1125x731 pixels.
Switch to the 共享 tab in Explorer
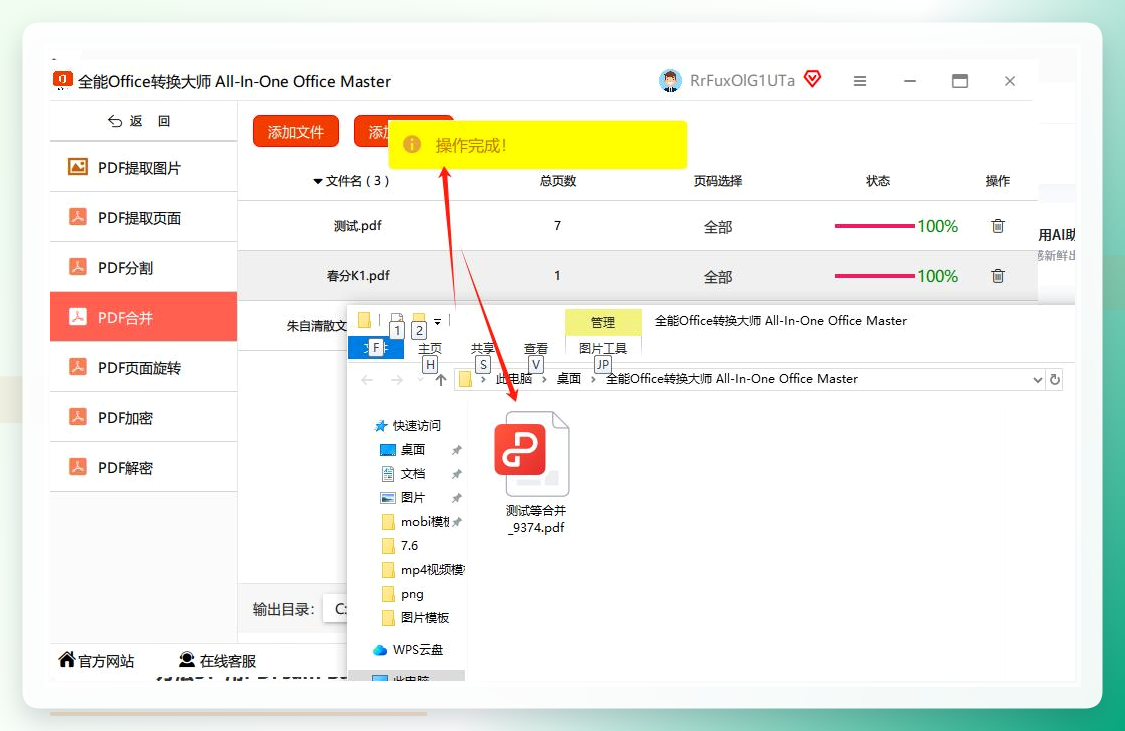coord(483,348)
